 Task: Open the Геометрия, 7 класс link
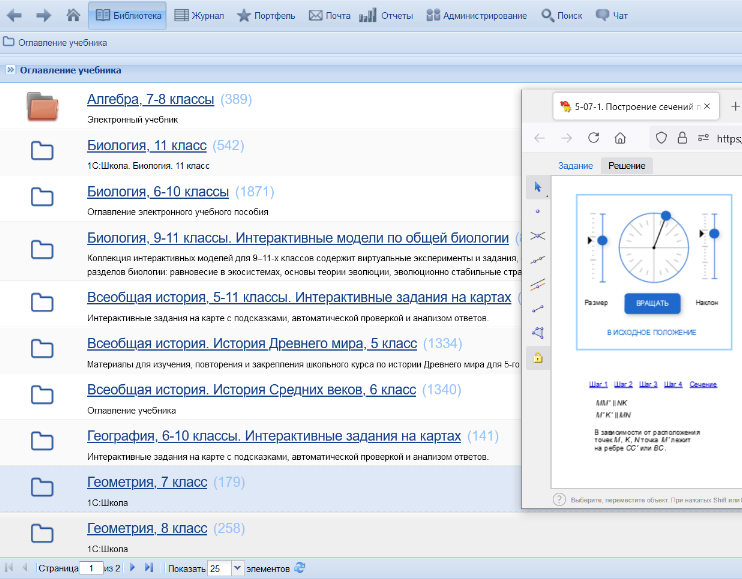click(147, 482)
